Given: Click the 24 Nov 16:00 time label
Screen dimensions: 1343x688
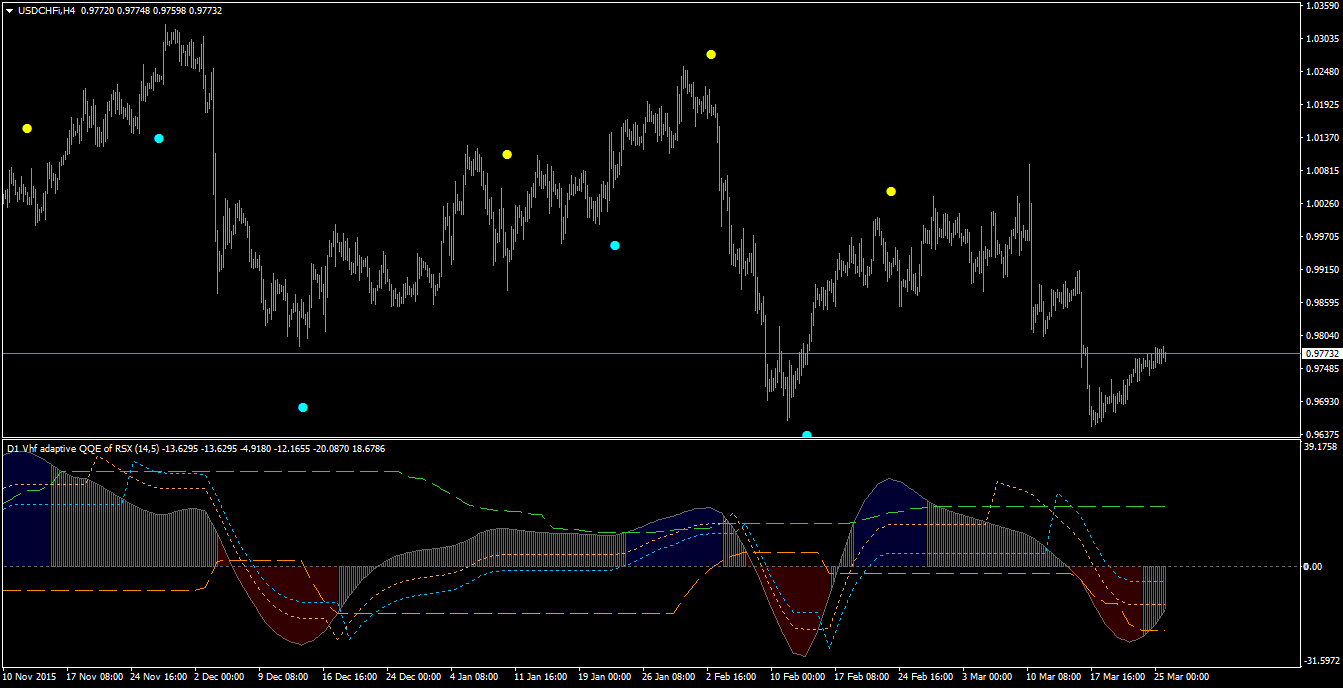Looking at the screenshot, I should tap(158, 676).
